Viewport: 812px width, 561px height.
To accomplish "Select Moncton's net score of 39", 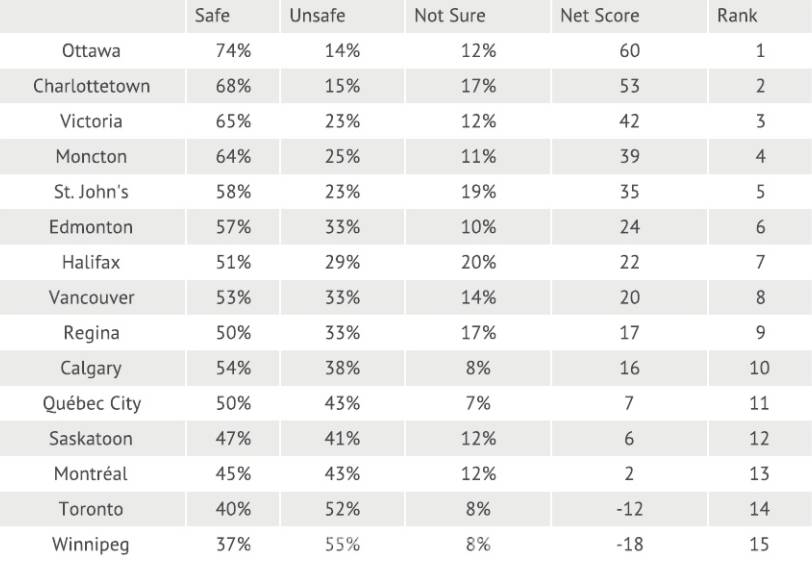I will click(x=629, y=157).
